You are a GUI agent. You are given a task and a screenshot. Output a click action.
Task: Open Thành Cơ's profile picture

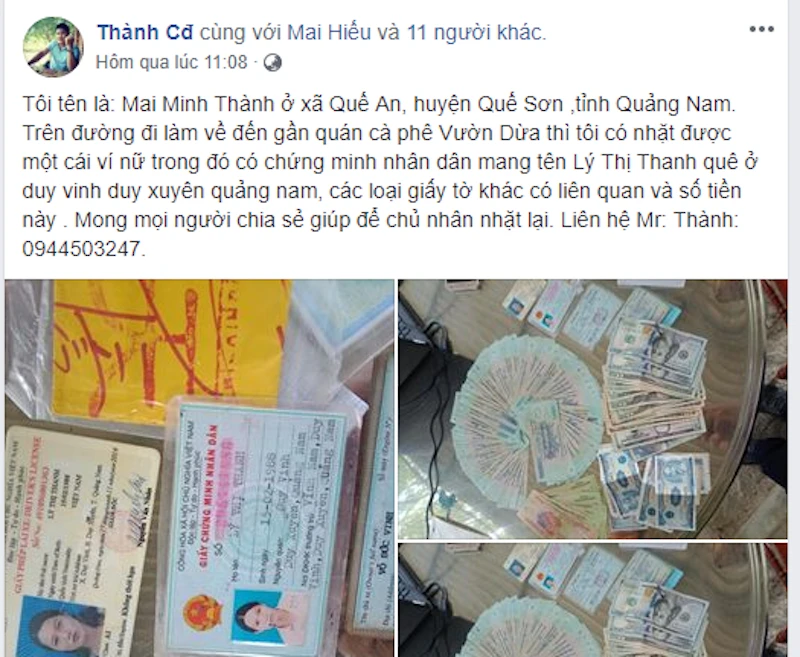tap(53, 47)
